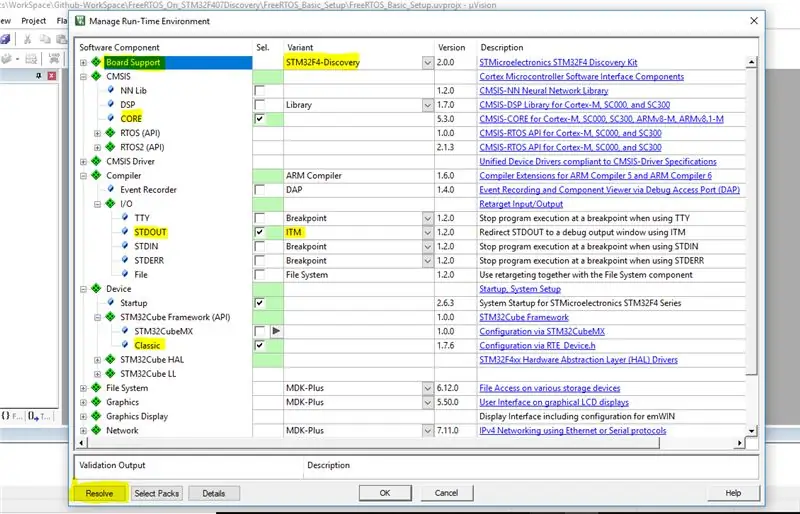This screenshot has height=514, width=800.
Task: Click the Manage Run-Time Environment title icon
Action: 80,21
